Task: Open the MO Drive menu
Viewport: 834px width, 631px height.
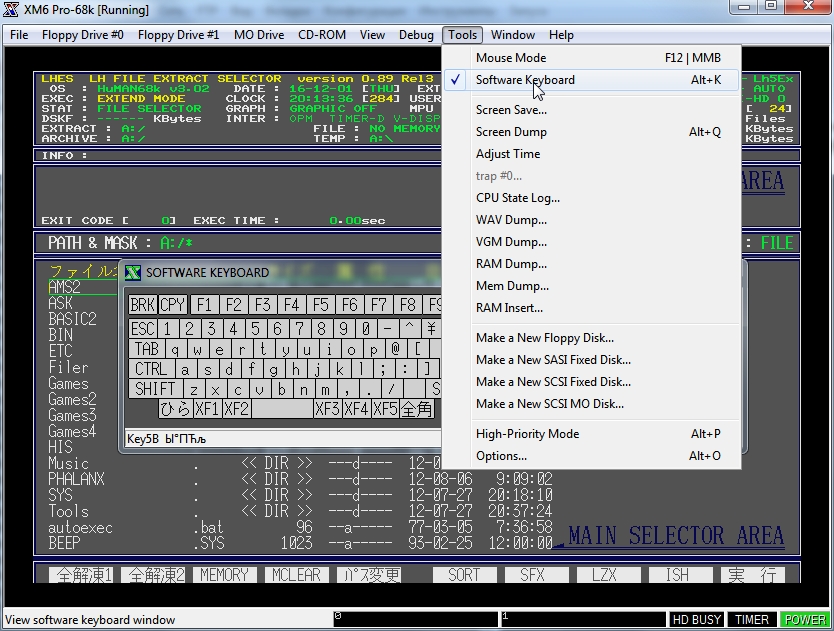Action: tap(258, 35)
